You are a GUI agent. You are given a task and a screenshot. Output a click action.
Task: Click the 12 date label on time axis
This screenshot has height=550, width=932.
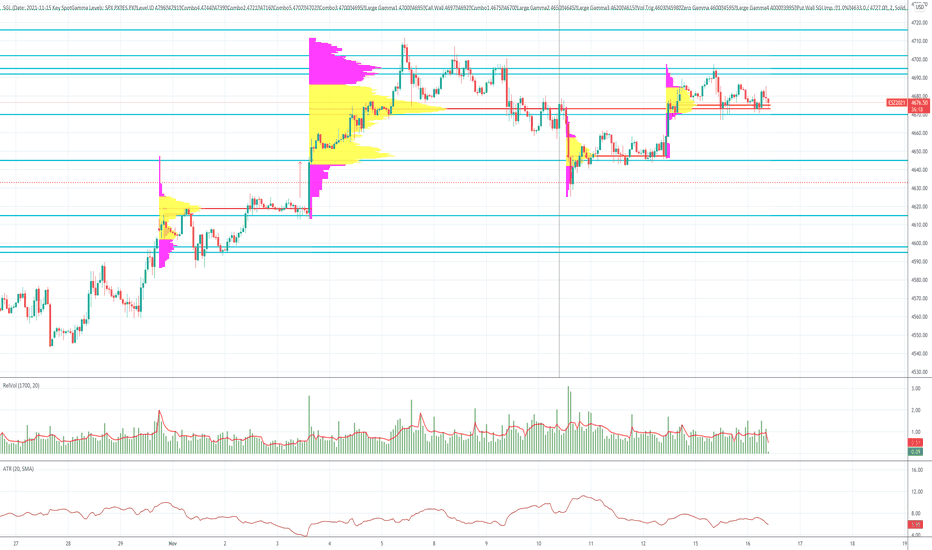(x=643, y=543)
